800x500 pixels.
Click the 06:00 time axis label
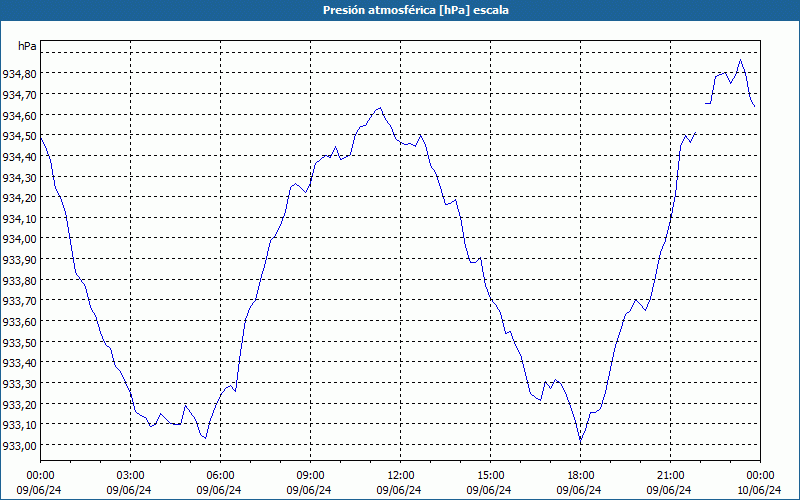[220, 475]
